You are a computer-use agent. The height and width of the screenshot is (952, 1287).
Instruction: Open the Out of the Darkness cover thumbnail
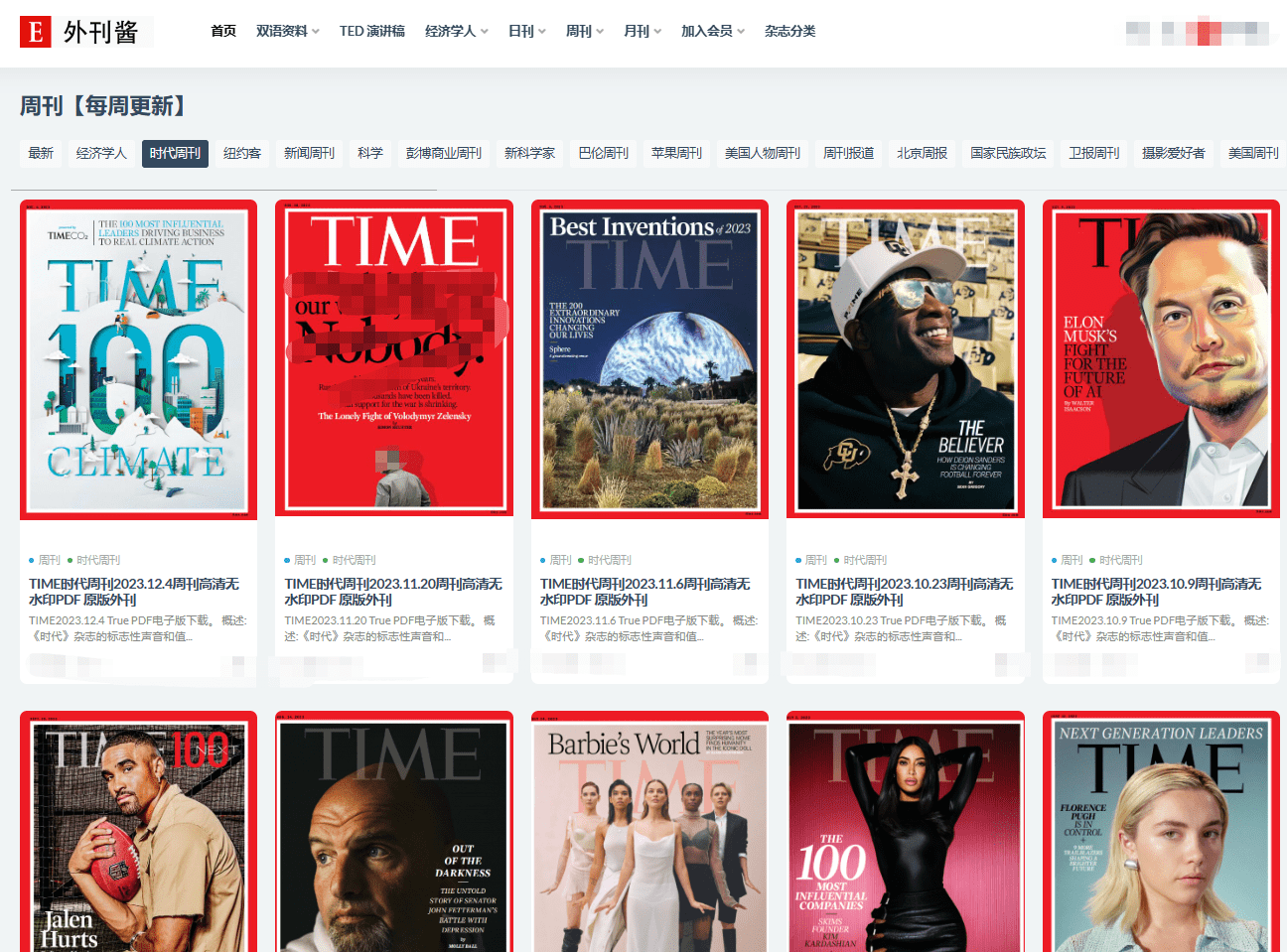394,832
